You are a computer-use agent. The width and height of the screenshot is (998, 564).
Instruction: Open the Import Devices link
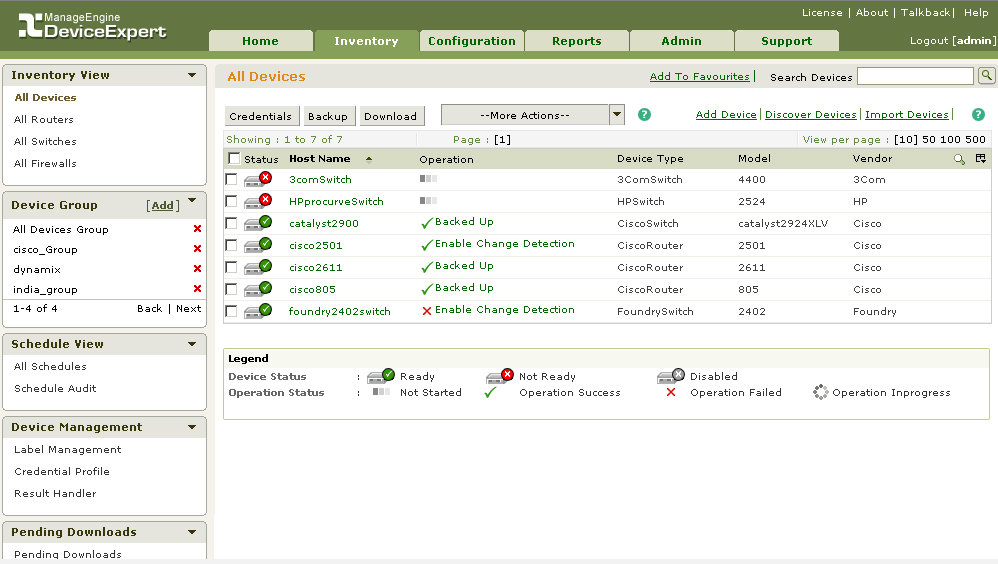coord(907,115)
